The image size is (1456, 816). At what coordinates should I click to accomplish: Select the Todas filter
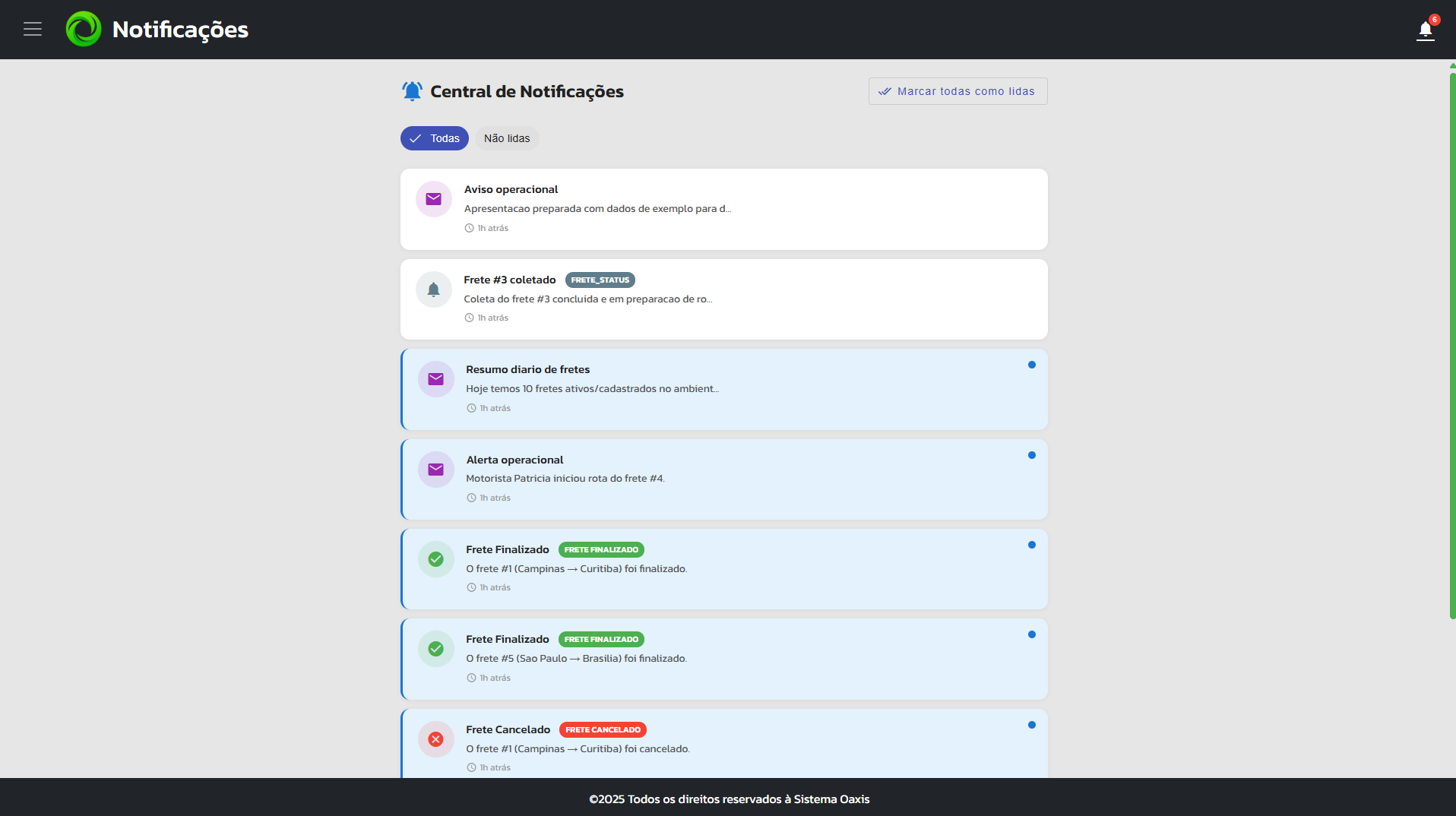pyautogui.click(x=434, y=138)
